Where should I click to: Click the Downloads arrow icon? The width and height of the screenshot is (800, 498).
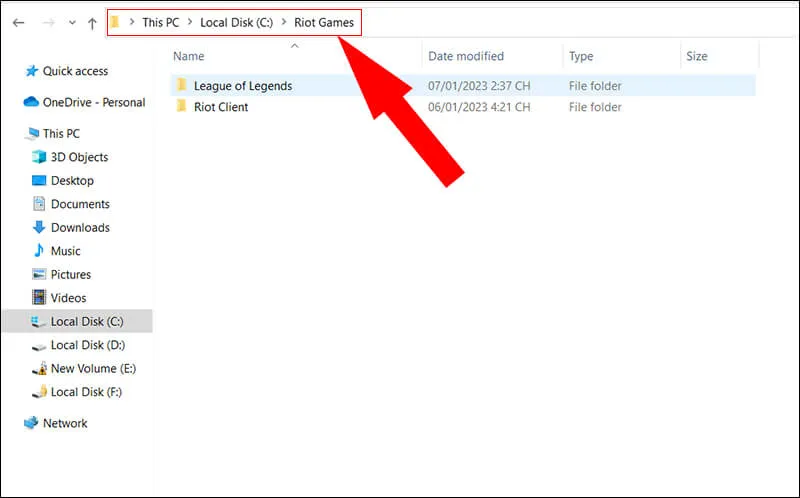click(x=39, y=227)
